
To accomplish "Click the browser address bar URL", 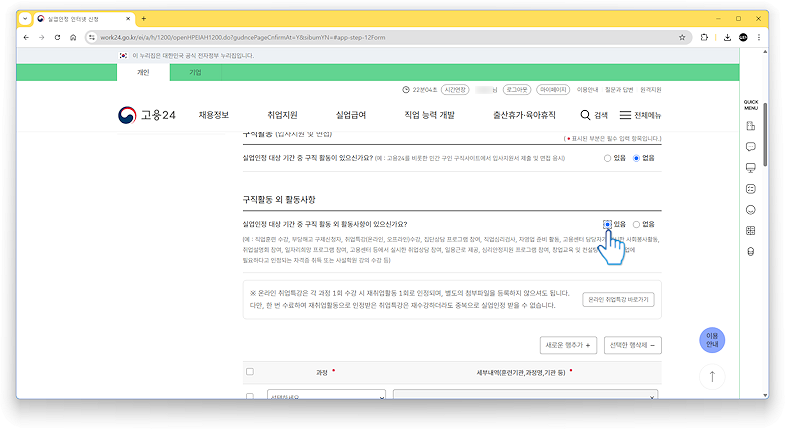I will [243, 38].
